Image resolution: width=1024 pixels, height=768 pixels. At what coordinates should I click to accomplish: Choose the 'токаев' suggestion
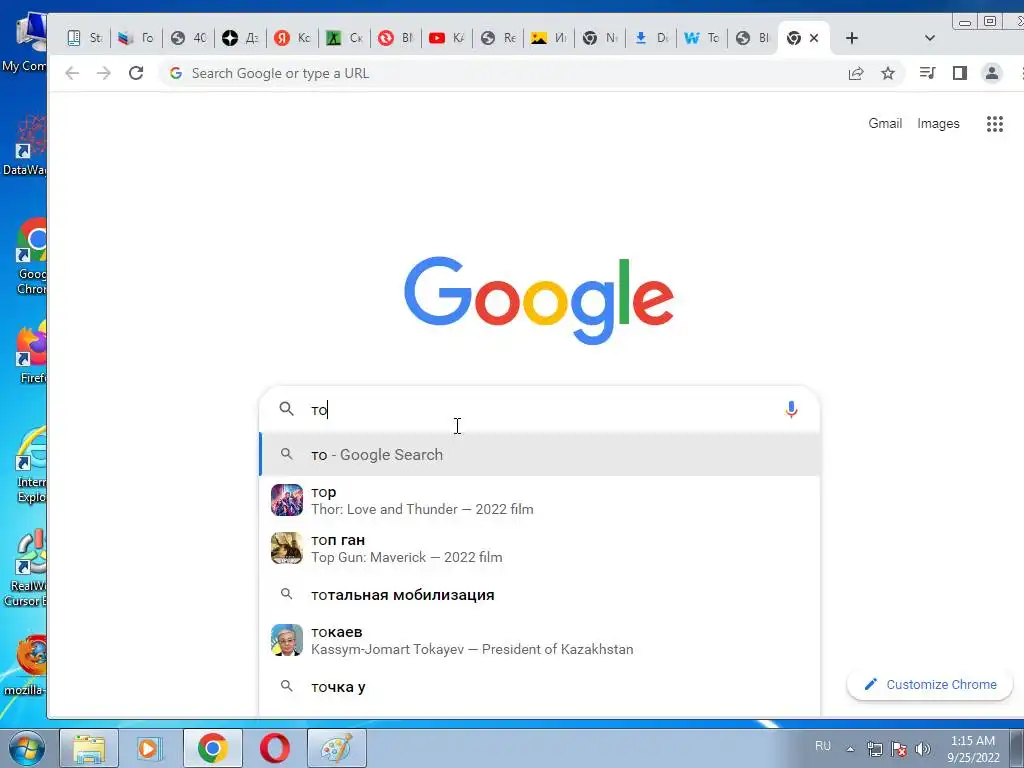tap(539, 640)
